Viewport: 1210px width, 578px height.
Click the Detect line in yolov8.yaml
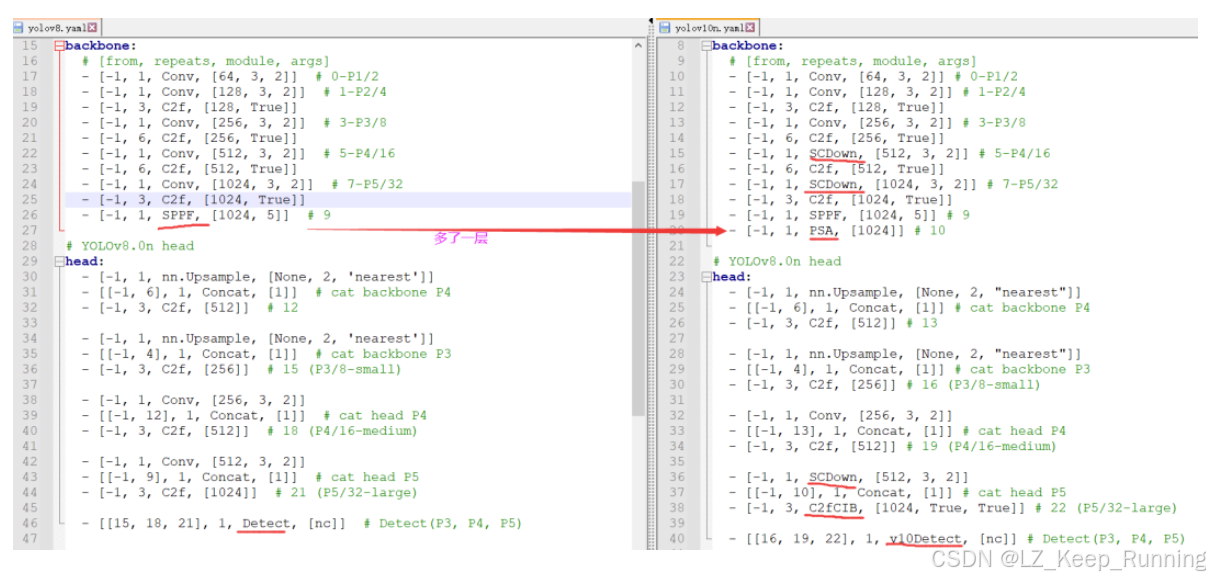(302, 523)
